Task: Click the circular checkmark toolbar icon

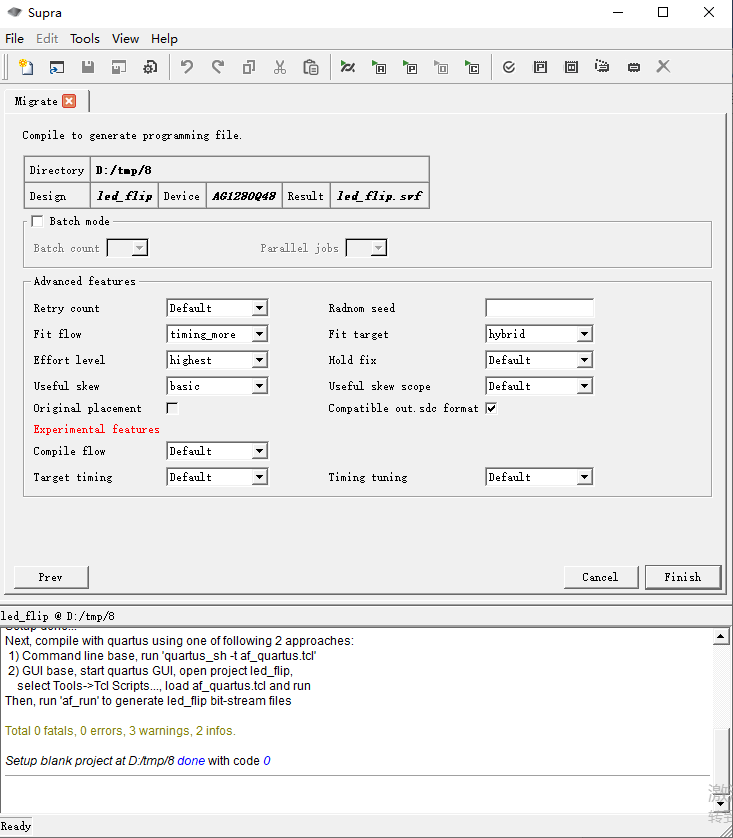Action: pos(509,67)
